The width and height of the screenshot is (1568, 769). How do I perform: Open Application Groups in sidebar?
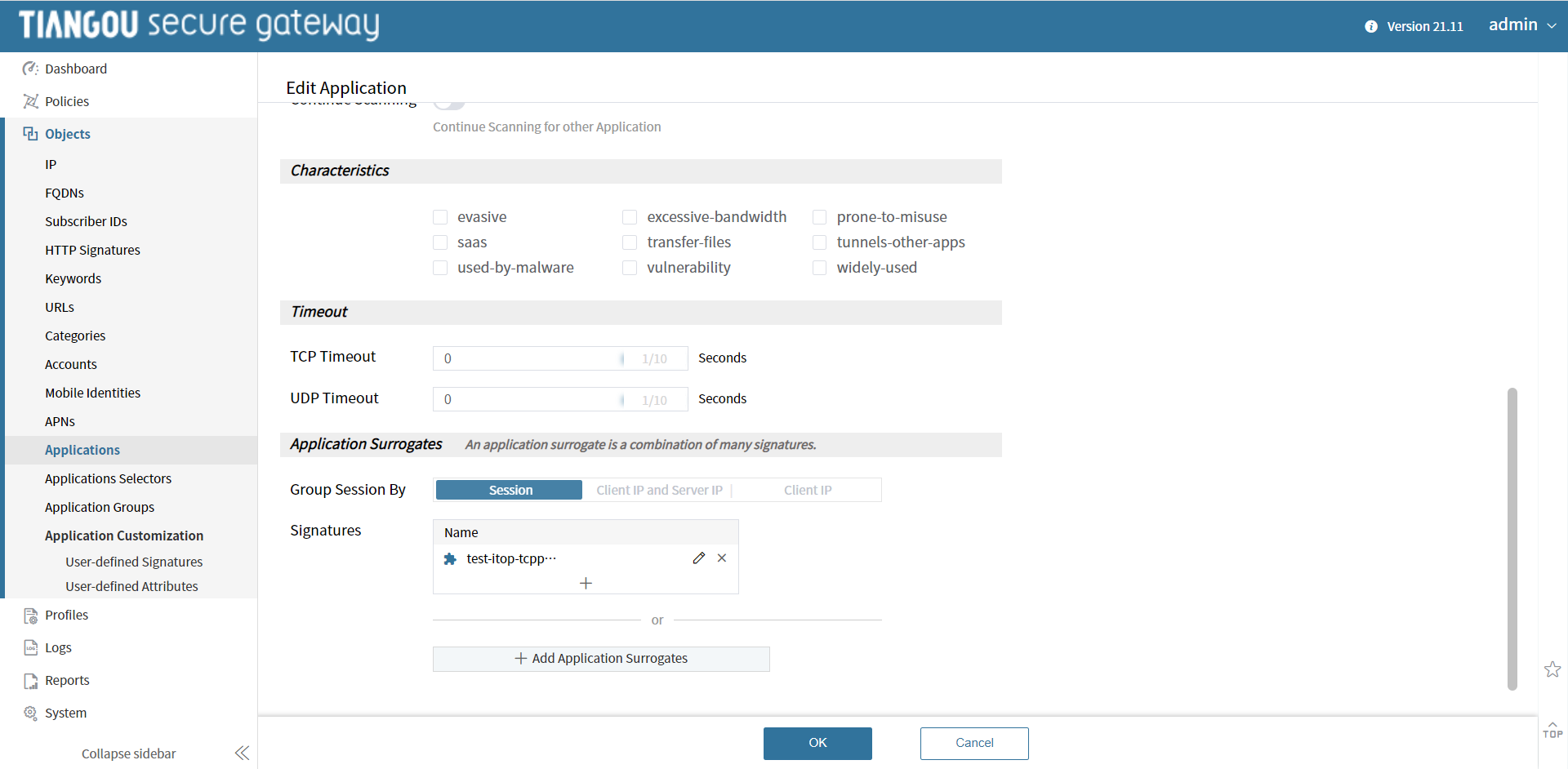[x=100, y=507]
